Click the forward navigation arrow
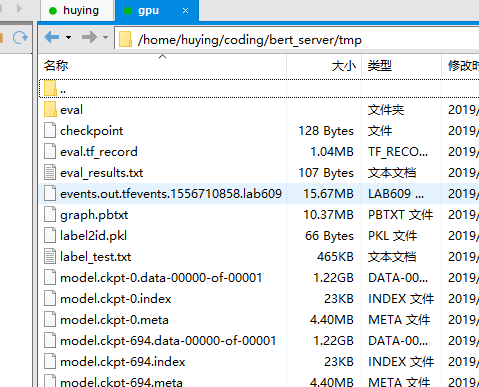 tap(89, 37)
